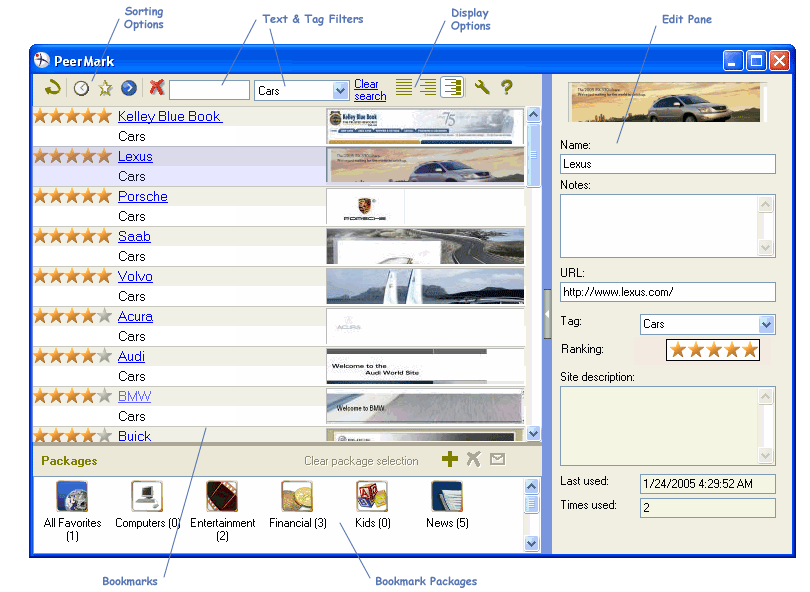Viewport: 810px width, 592px height.
Task: Open the Acura bookmark link
Action: click(x=135, y=316)
